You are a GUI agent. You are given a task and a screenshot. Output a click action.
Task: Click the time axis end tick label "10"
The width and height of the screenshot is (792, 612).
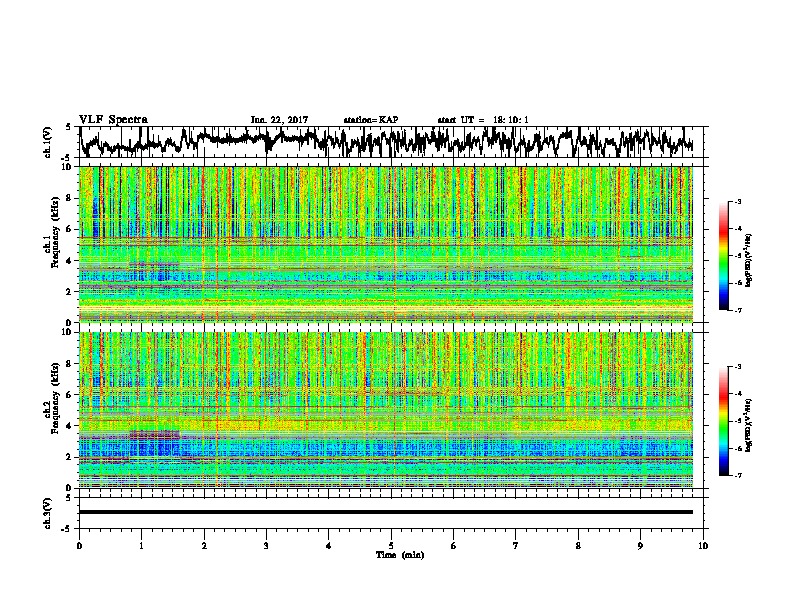703,546
